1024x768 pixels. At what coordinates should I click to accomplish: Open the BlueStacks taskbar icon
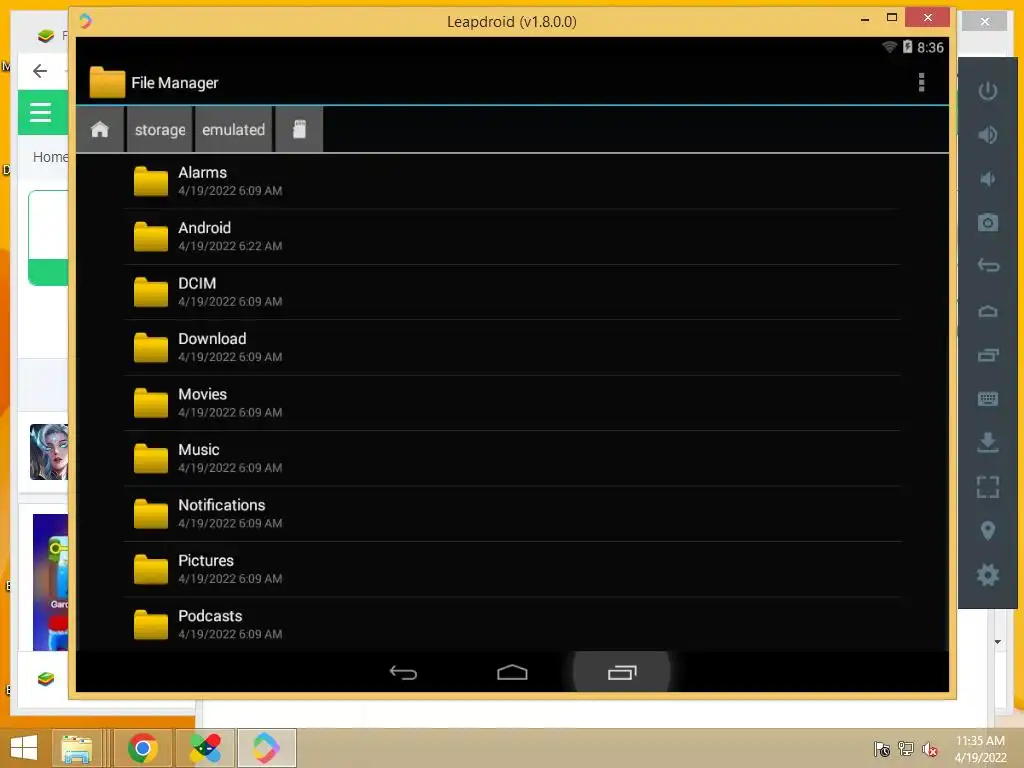tap(204, 748)
